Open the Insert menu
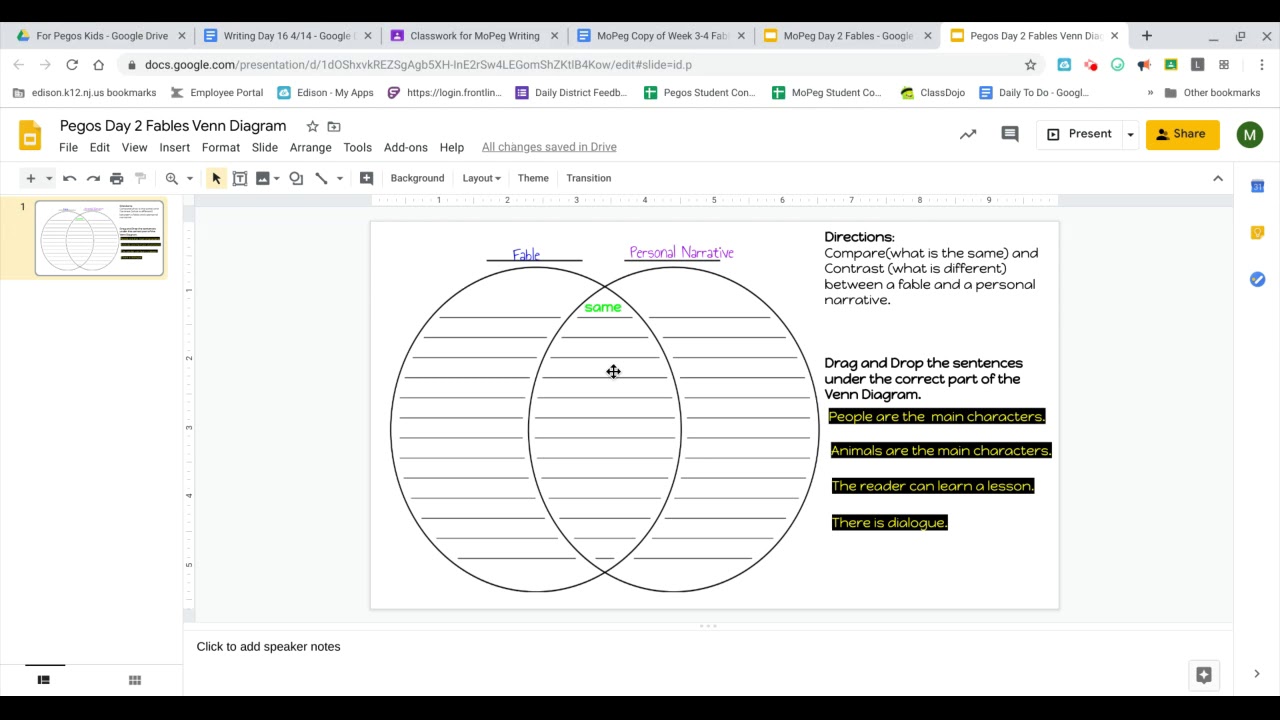Screen dimensions: 1280x720 click(x=174, y=147)
